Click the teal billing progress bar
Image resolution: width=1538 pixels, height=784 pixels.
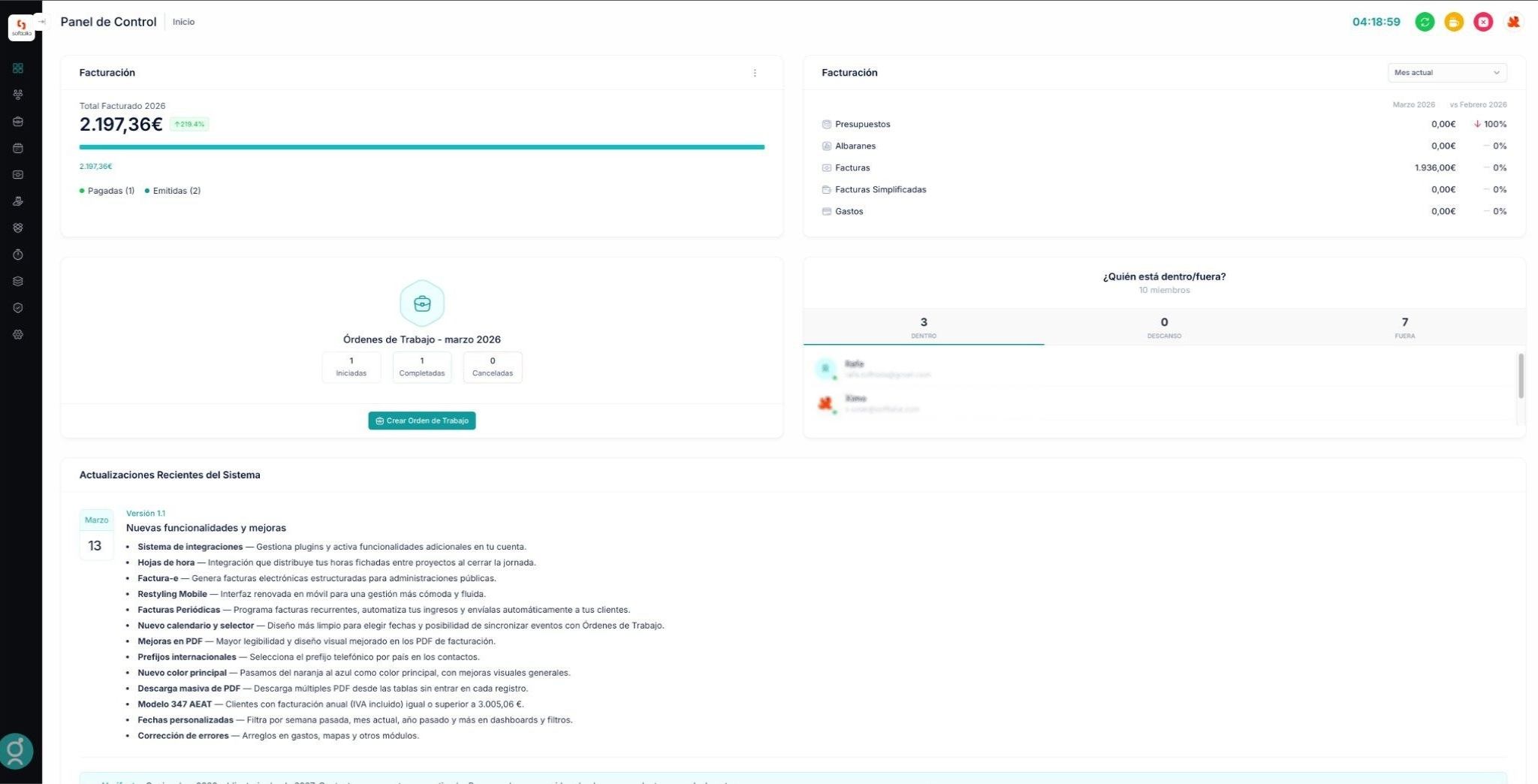tap(421, 147)
